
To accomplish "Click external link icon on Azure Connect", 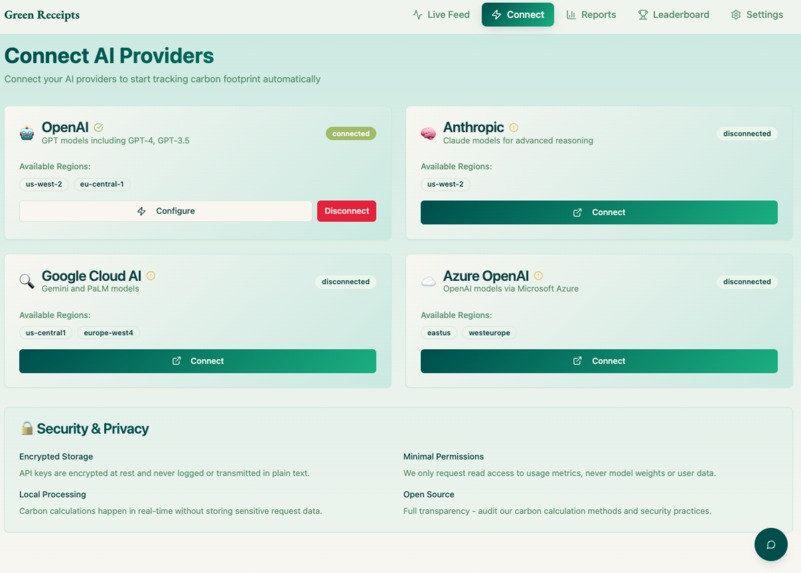I will coord(577,361).
